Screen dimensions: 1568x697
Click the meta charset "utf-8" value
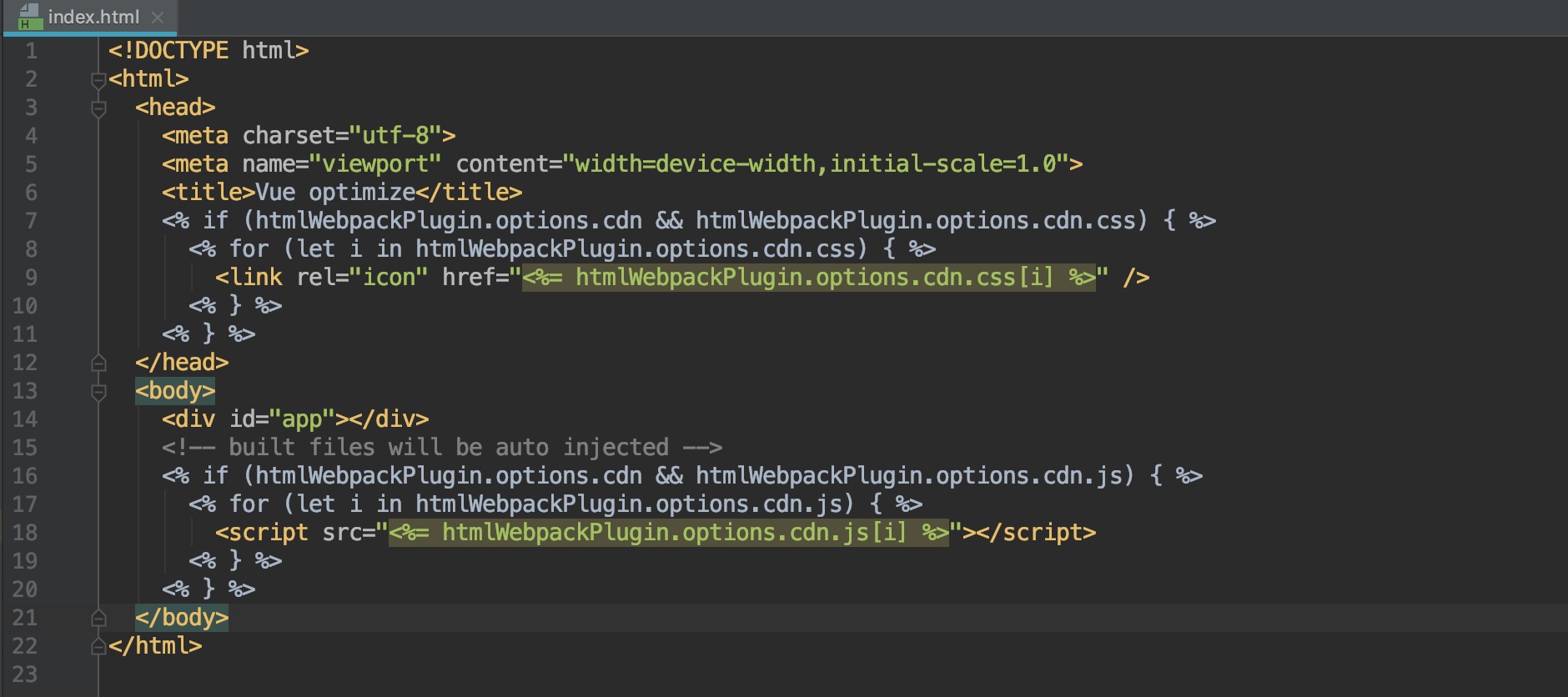point(395,136)
